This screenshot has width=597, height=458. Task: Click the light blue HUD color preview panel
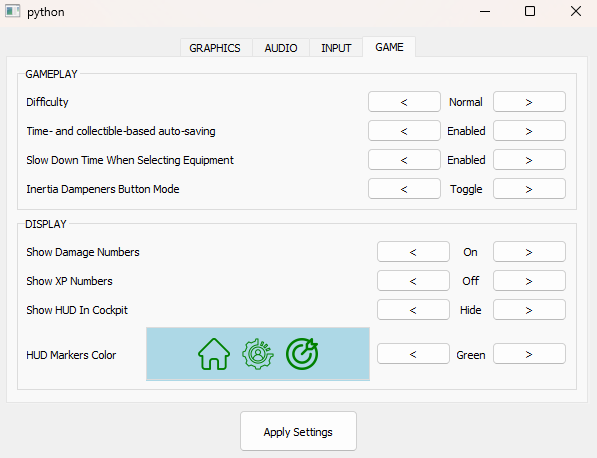[x=258, y=354]
